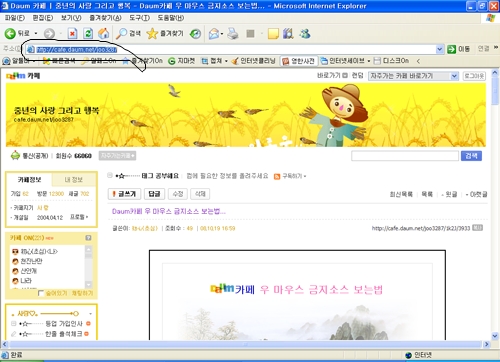Click help question mark in 카페 ON panel
This screenshot has width=500, height=362.
88,238
